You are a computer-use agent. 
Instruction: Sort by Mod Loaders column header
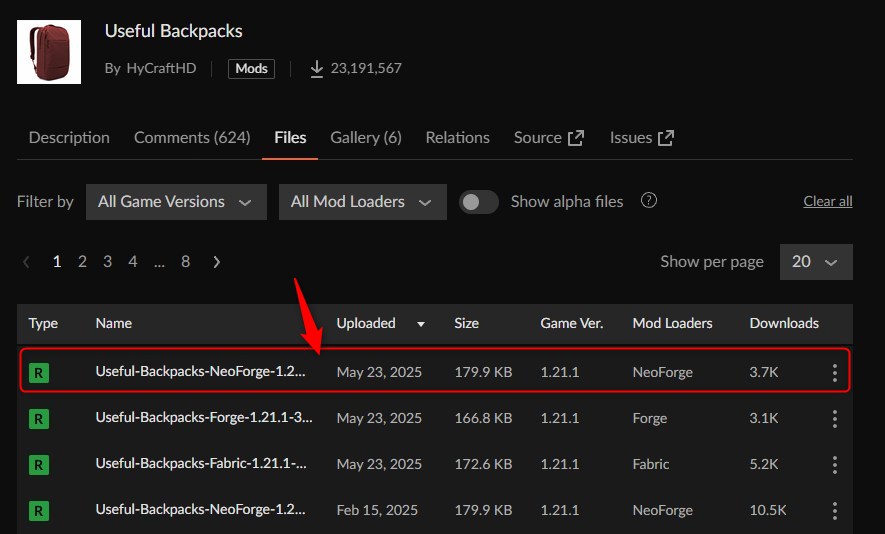(672, 323)
